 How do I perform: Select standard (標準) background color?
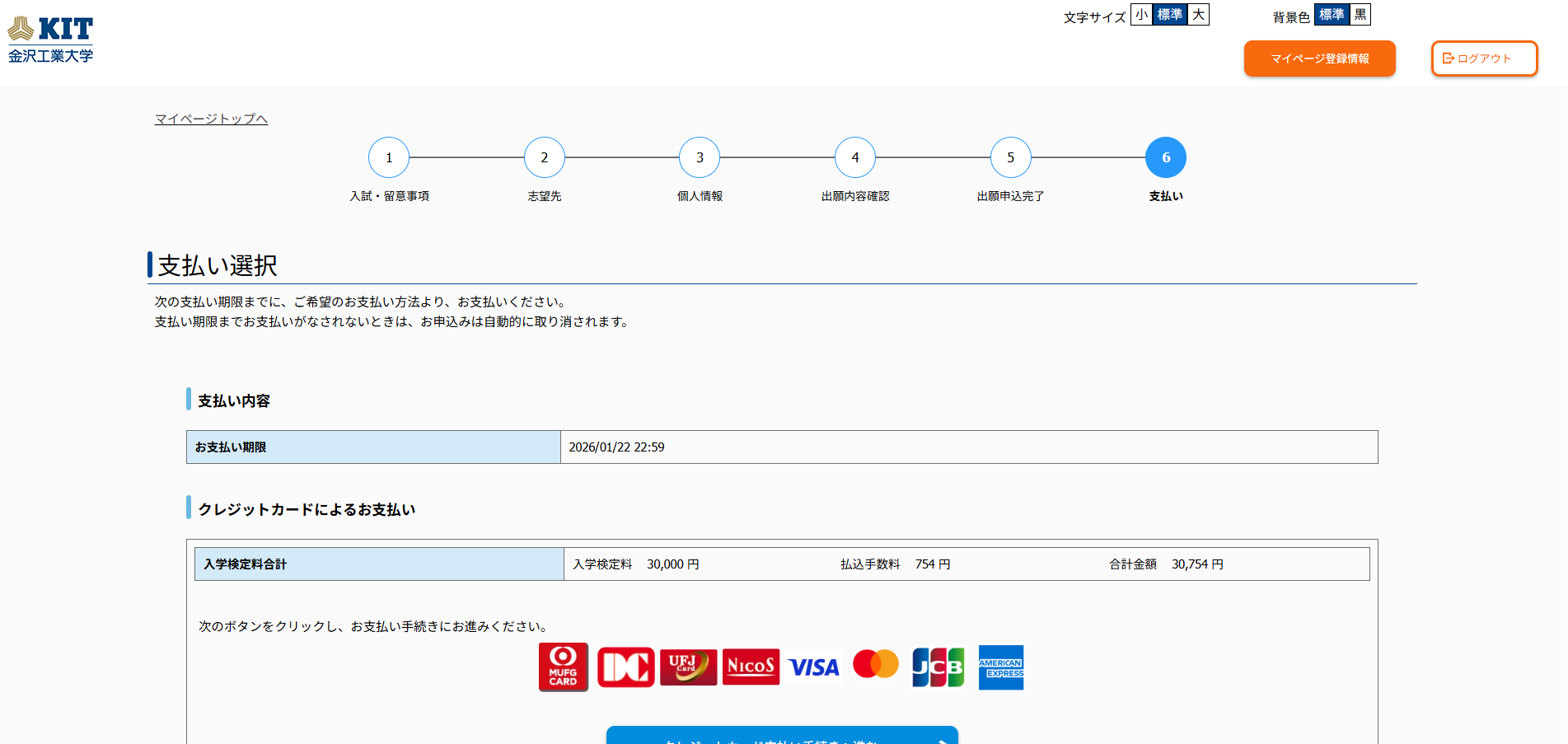(x=1332, y=15)
